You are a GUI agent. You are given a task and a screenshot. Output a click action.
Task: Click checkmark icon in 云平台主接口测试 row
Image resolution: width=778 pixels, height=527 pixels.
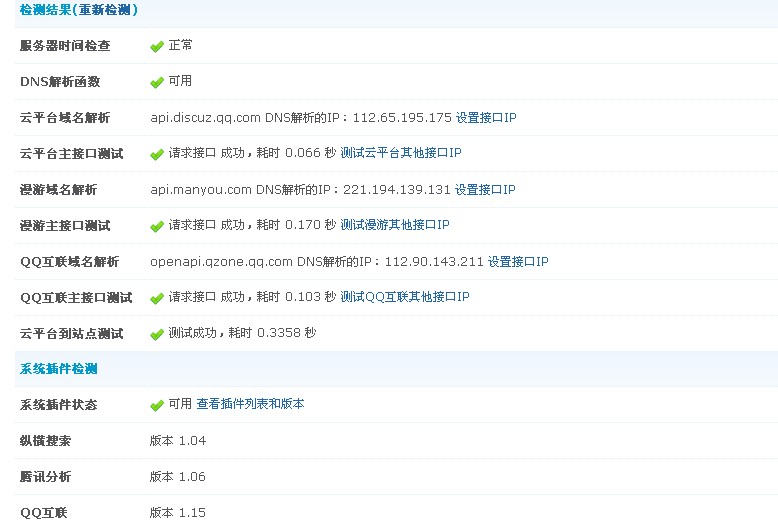tap(157, 154)
